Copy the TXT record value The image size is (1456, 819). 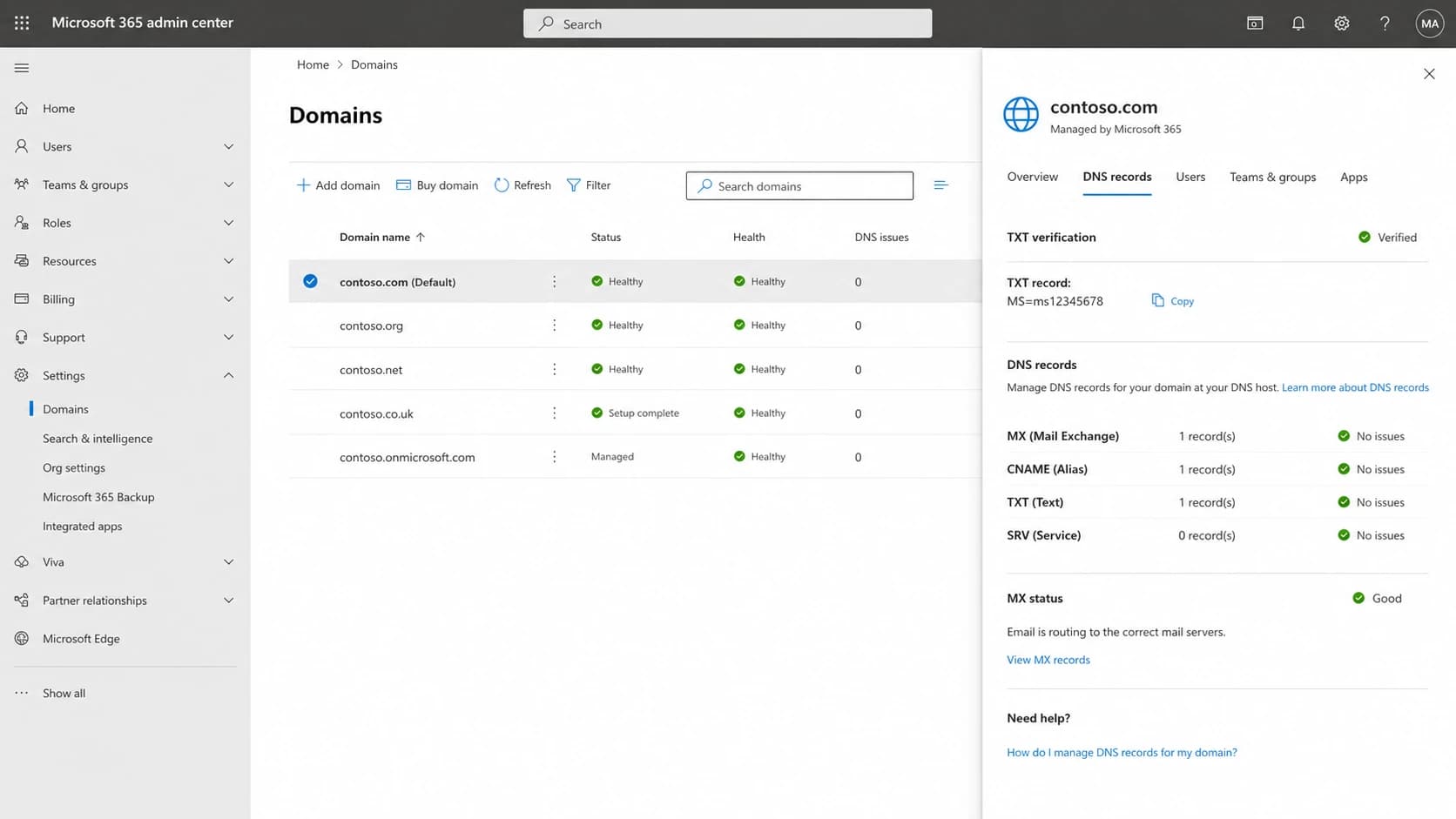pos(1172,300)
